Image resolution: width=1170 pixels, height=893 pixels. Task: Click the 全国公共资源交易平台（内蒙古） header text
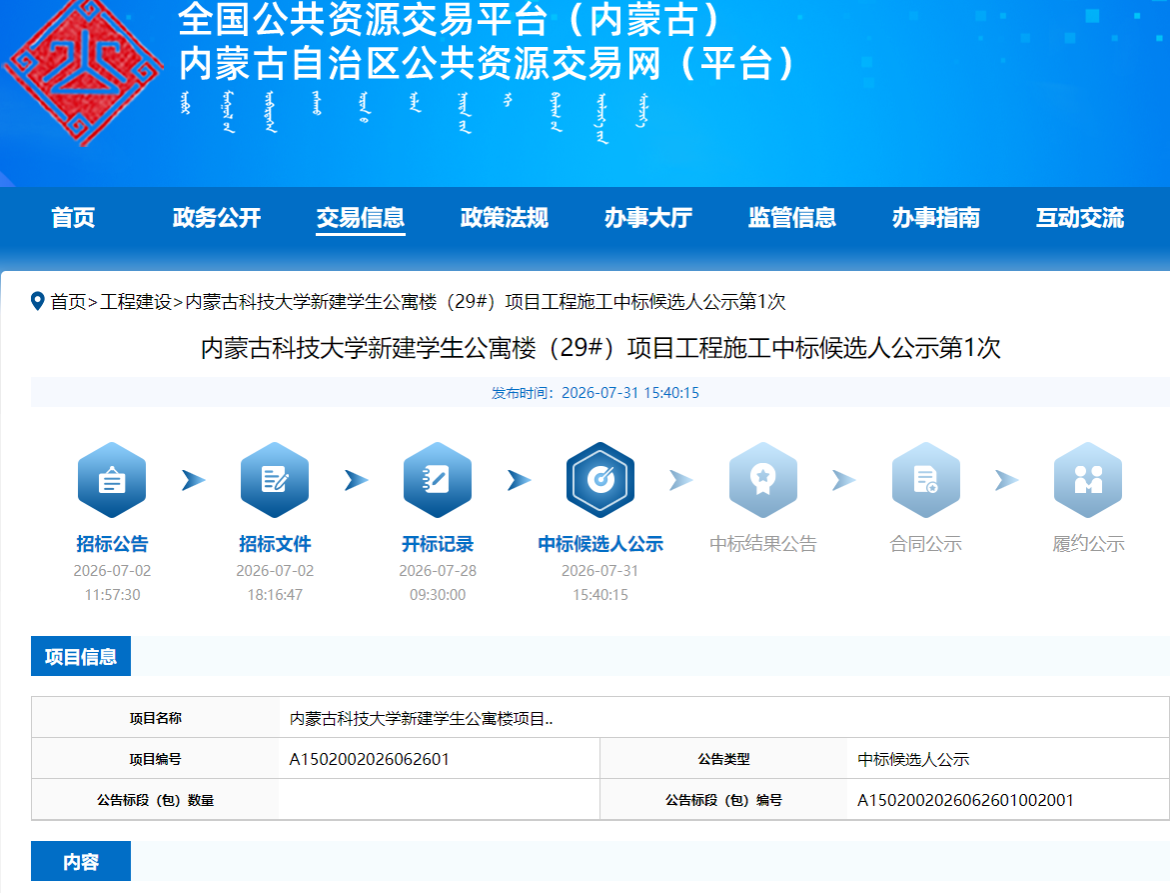[450, 19]
